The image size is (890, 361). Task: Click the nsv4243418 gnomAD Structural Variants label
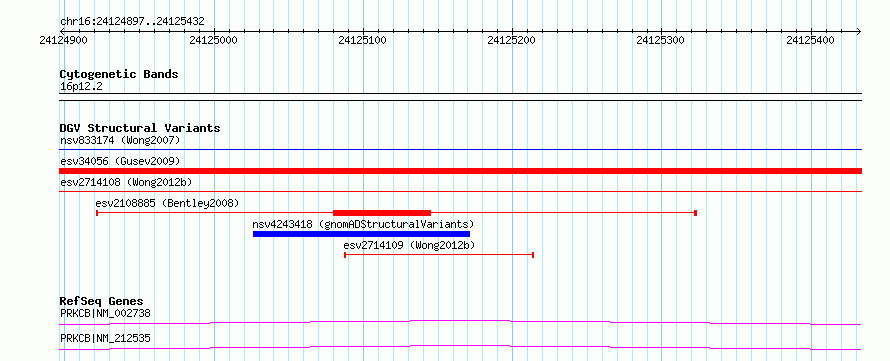click(363, 224)
